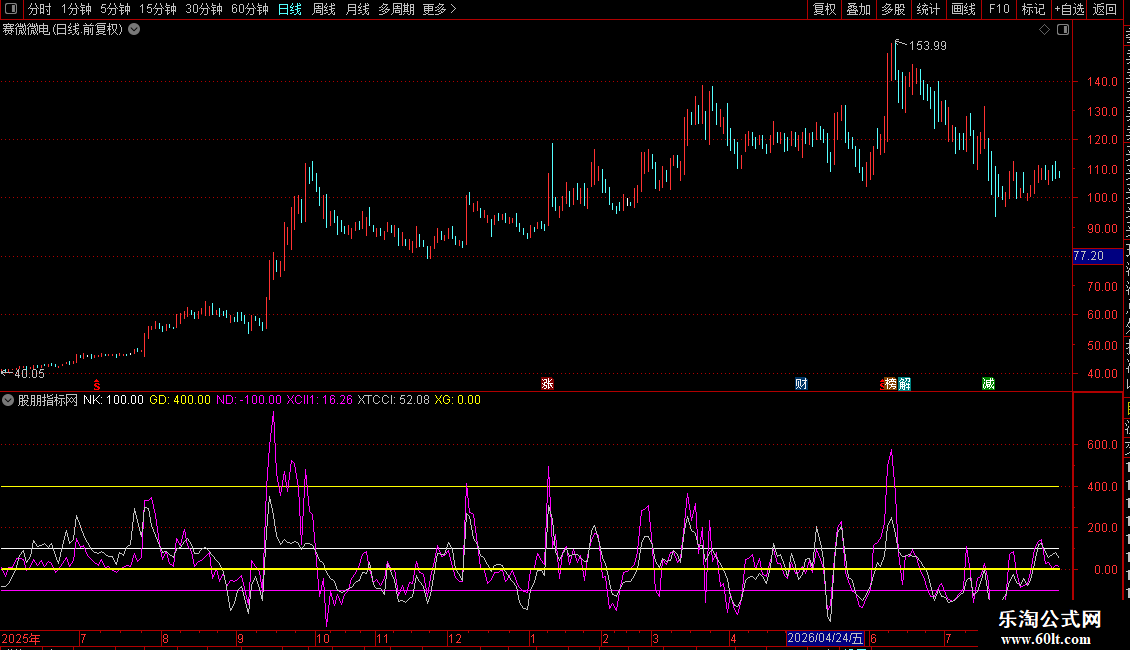The height and width of the screenshot is (650, 1130).
Task: Click the red S marker icon
Action: tap(97, 386)
